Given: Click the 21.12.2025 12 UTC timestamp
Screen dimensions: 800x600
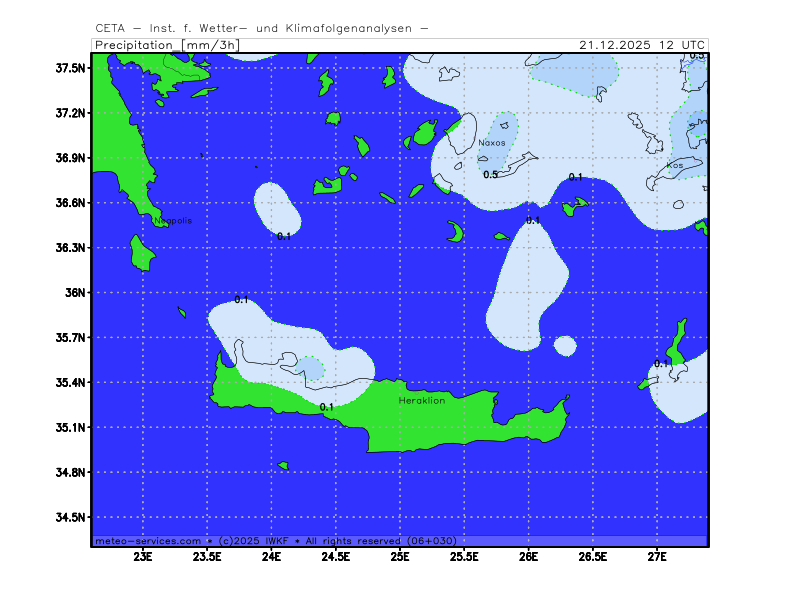Looking at the screenshot, I should pyautogui.click(x=642, y=45).
